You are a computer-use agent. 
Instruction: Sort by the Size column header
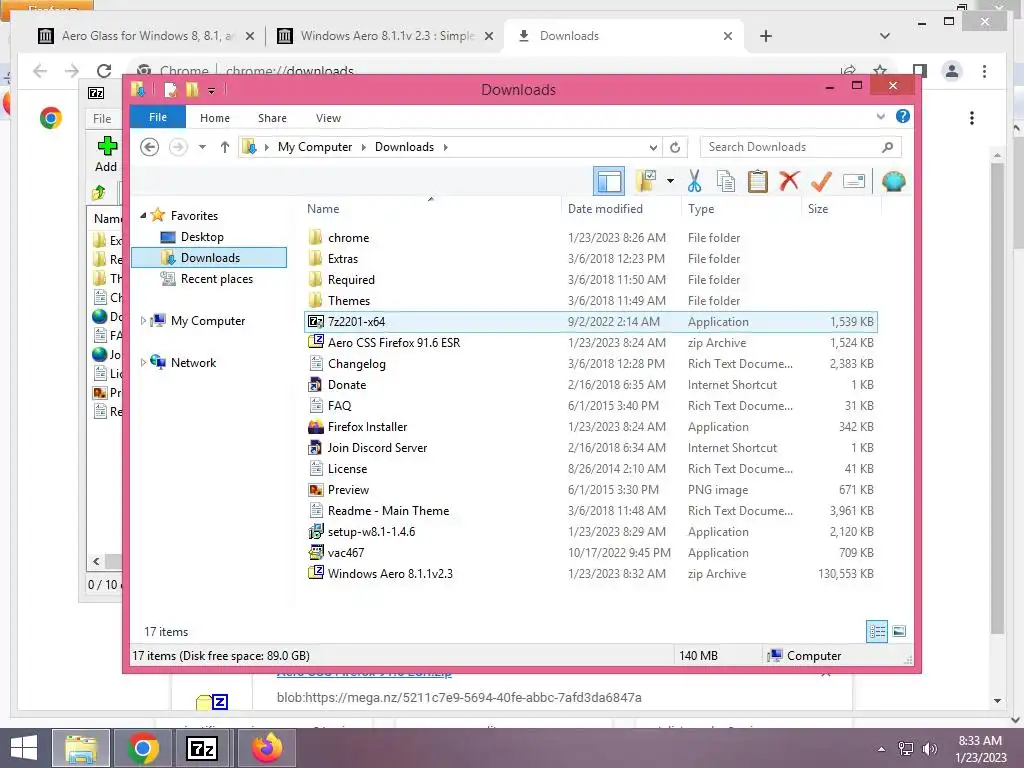pyautogui.click(x=818, y=208)
